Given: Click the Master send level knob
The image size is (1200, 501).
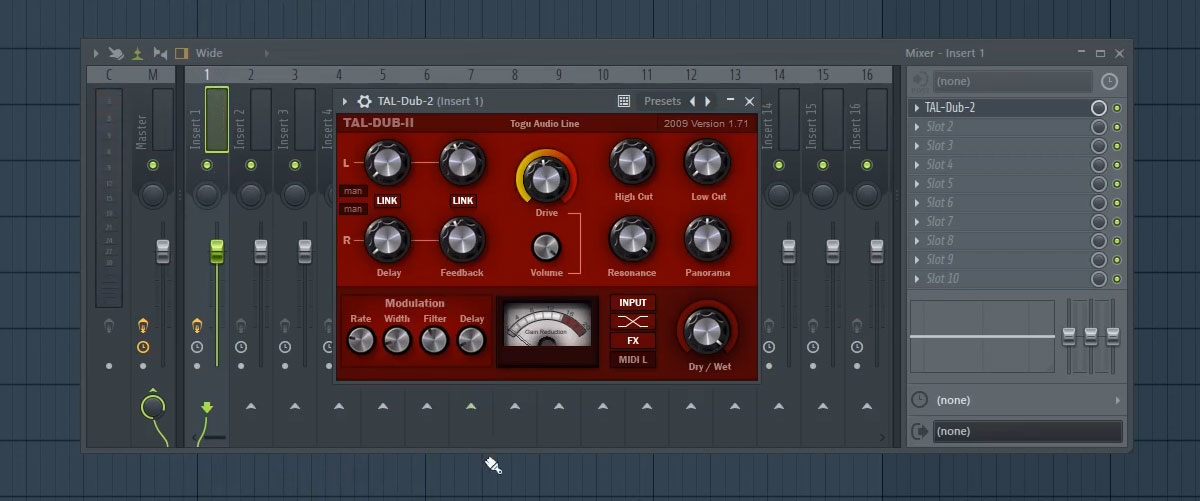Looking at the screenshot, I should click(x=152, y=406).
